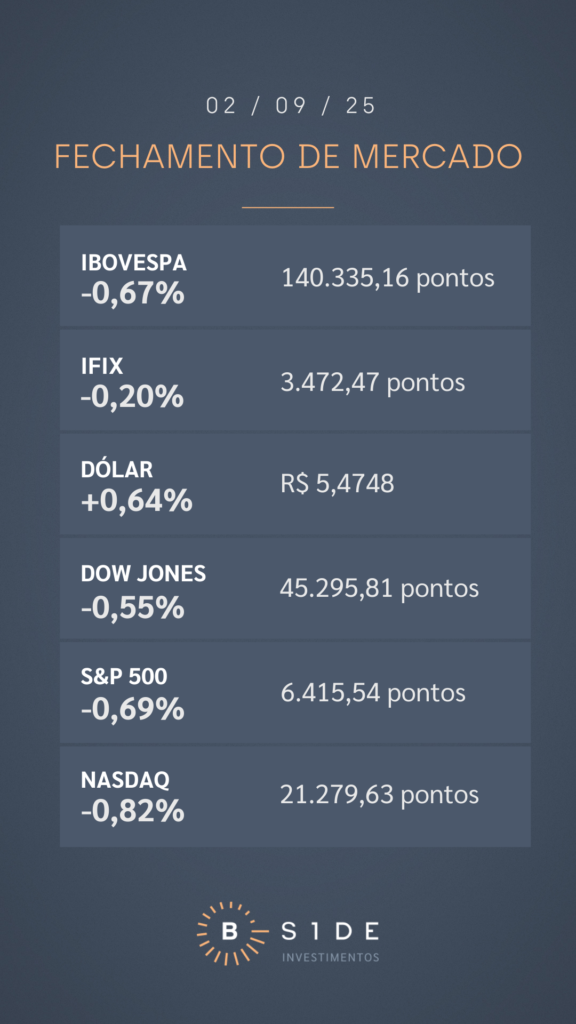The height and width of the screenshot is (1024, 576).
Task: Select the DOW JONES label
Action: pos(144,573)
